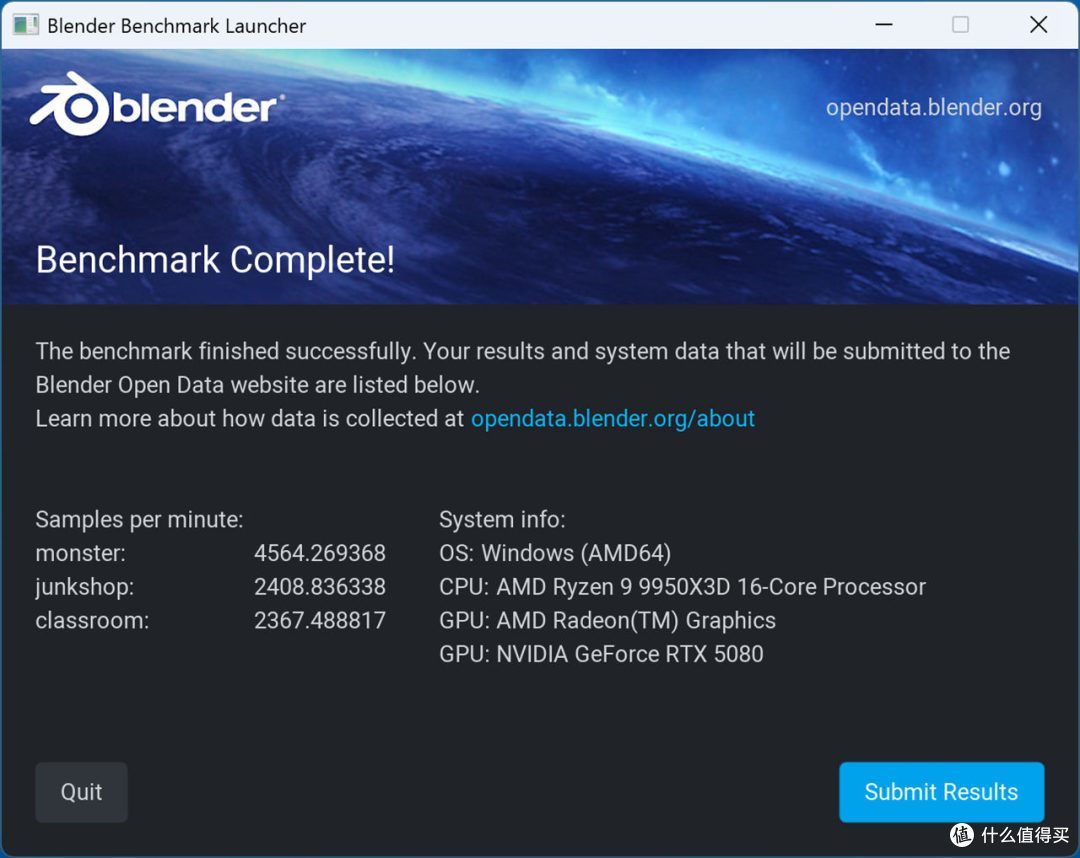Image resolution: width=1080 pixels, height=858 pixels.
Task: Close the Blender Benchmark Launcher window
Action: [1038, 25]
